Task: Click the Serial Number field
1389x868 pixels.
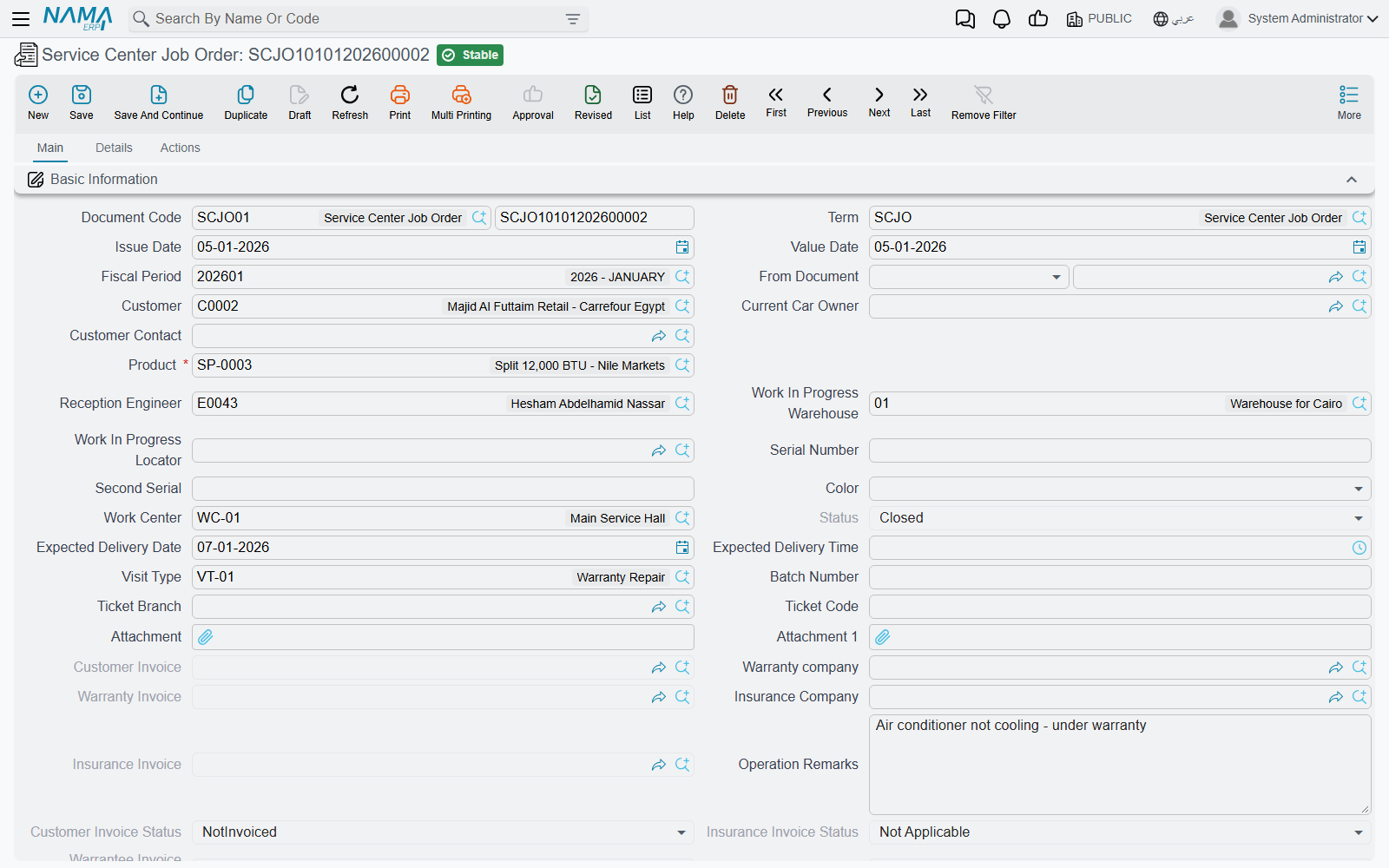Action: point(1120,450)
